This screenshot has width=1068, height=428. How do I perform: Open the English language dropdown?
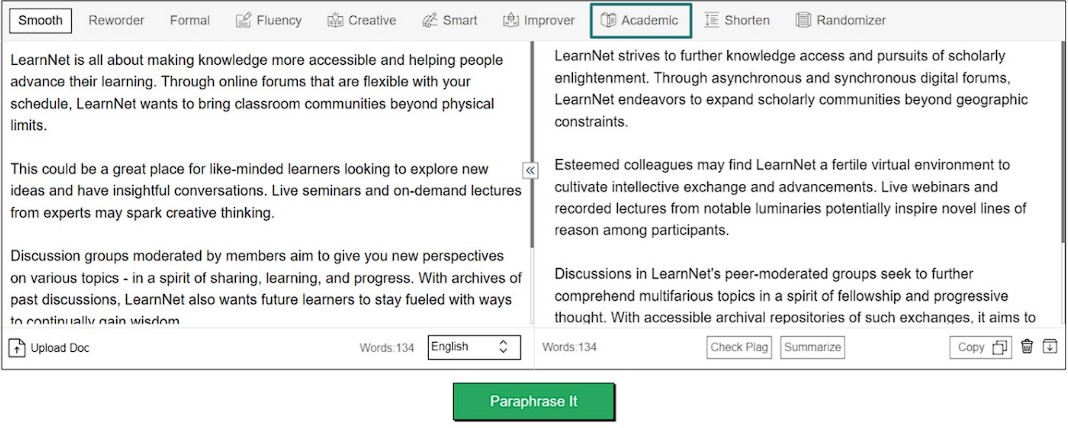(x=474, y=347)
